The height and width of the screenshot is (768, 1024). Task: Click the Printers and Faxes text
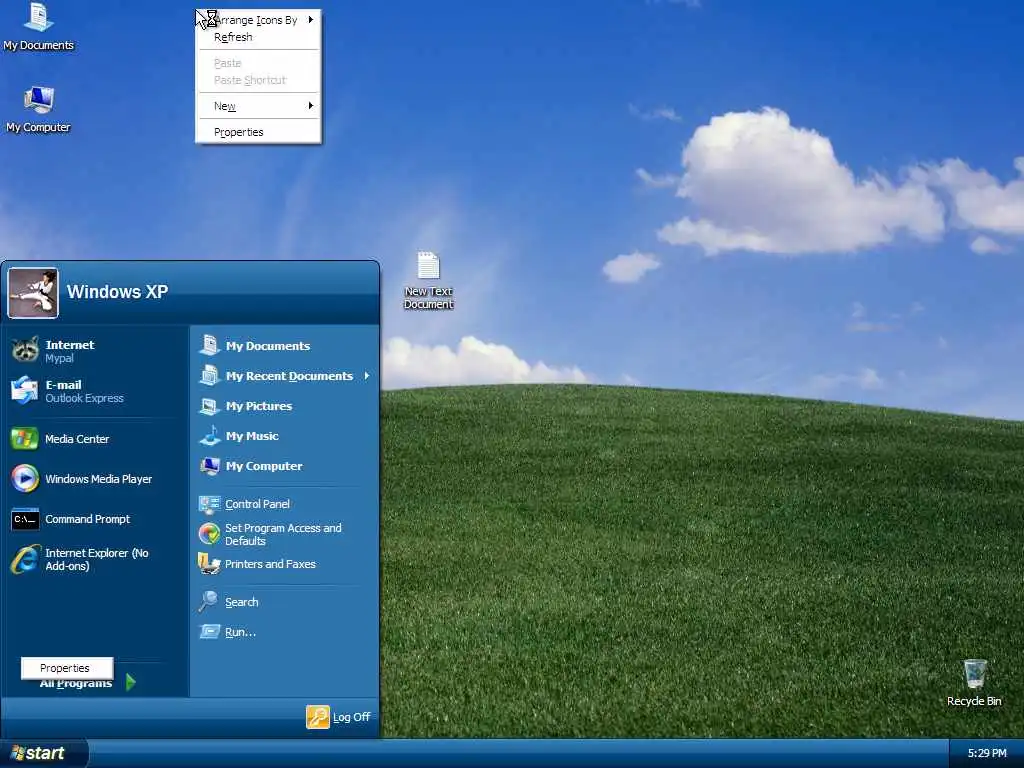coord(270,564)
